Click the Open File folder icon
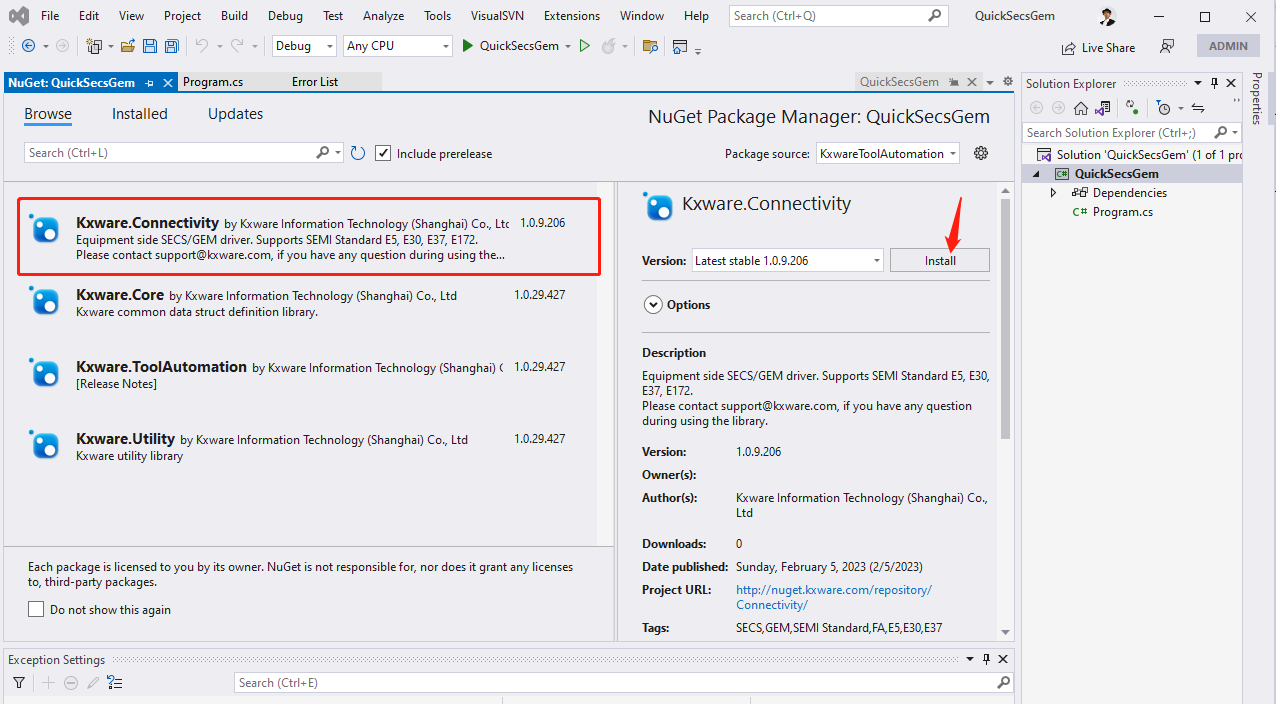This screenshot has width=1276, height=704. click(128, 46)
